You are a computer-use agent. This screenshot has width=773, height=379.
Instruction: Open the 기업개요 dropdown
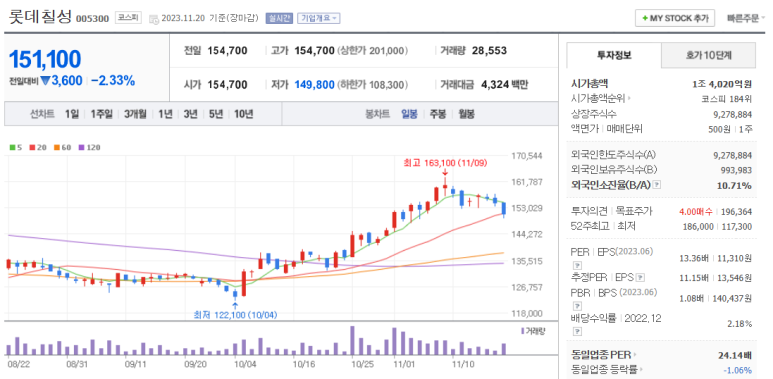click(x=318, y=18)
